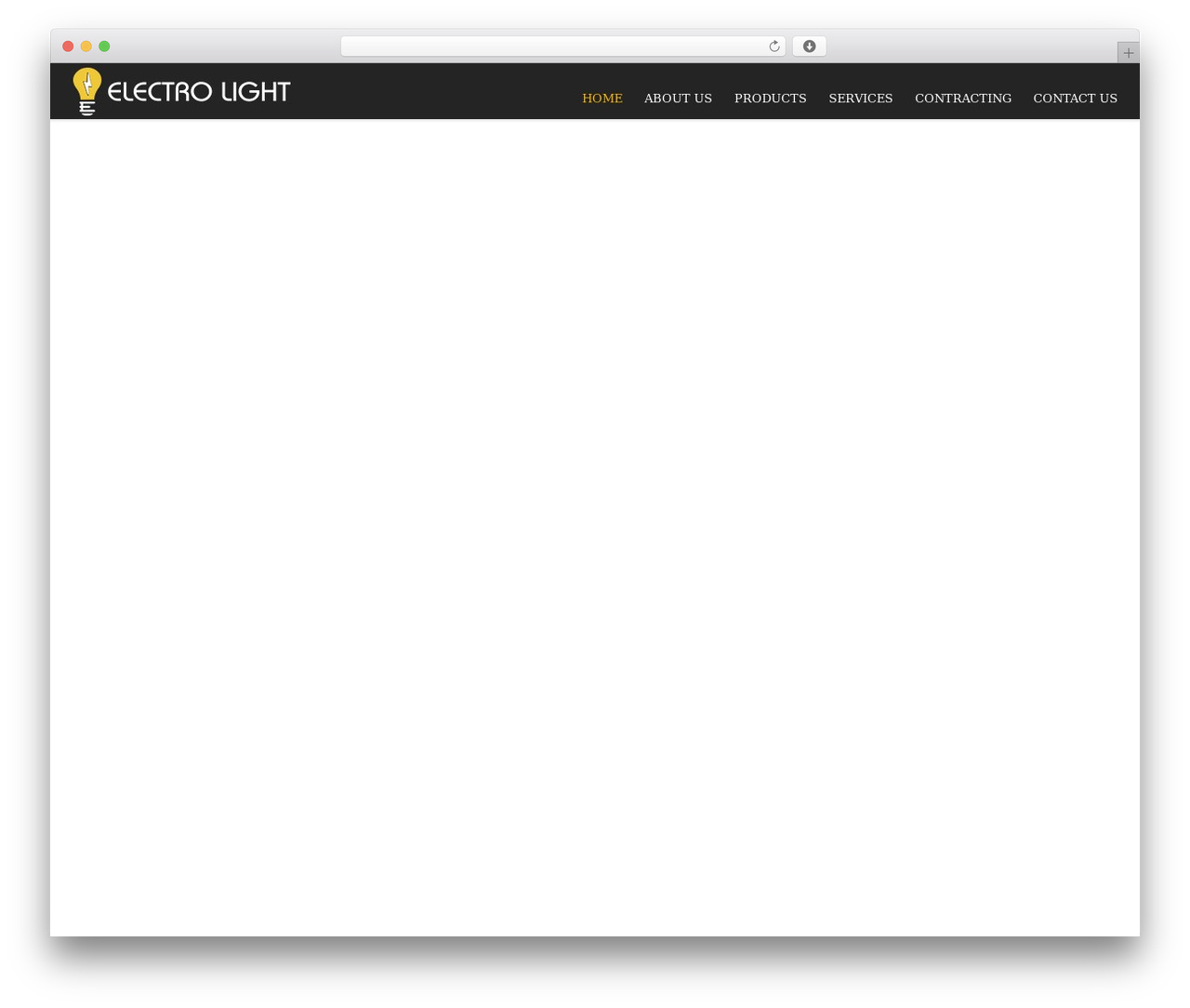Open the downloads arrow button

click(x=809, y=46)
